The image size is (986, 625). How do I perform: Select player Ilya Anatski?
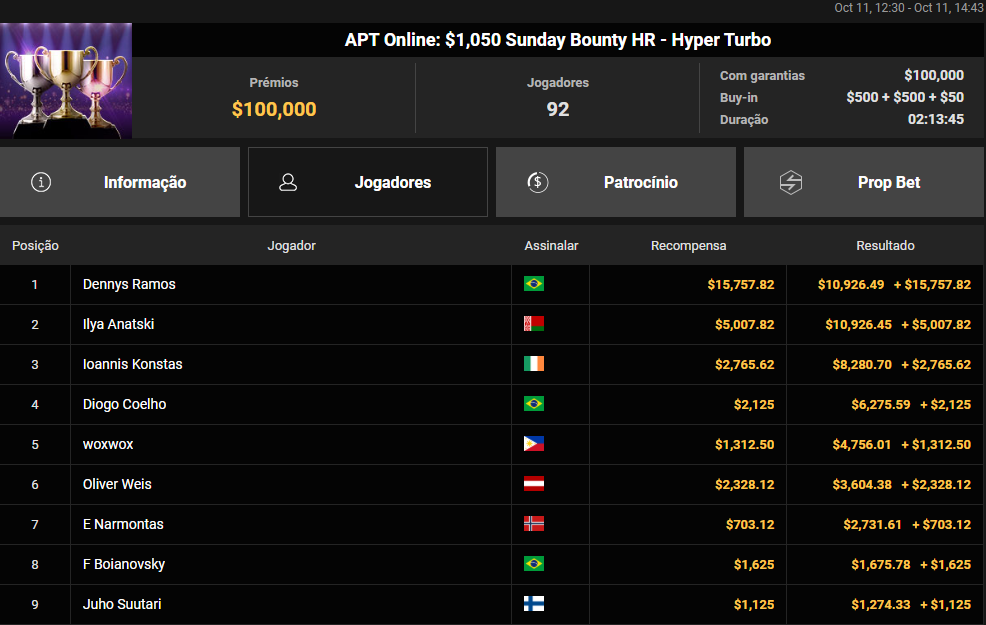click(x=118, y=324)
